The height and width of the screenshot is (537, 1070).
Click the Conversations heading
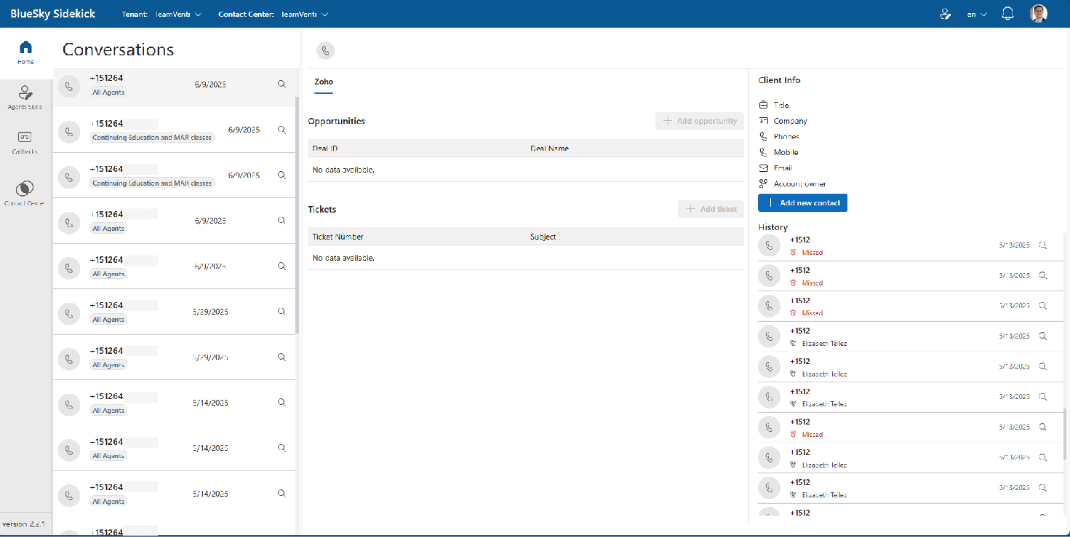[118, 49]
